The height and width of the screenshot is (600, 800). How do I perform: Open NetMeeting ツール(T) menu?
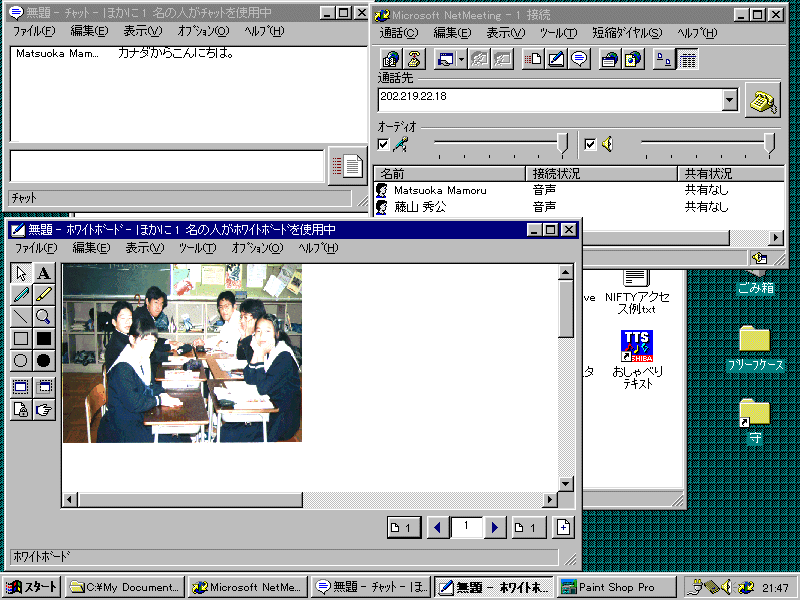(558, 33)
